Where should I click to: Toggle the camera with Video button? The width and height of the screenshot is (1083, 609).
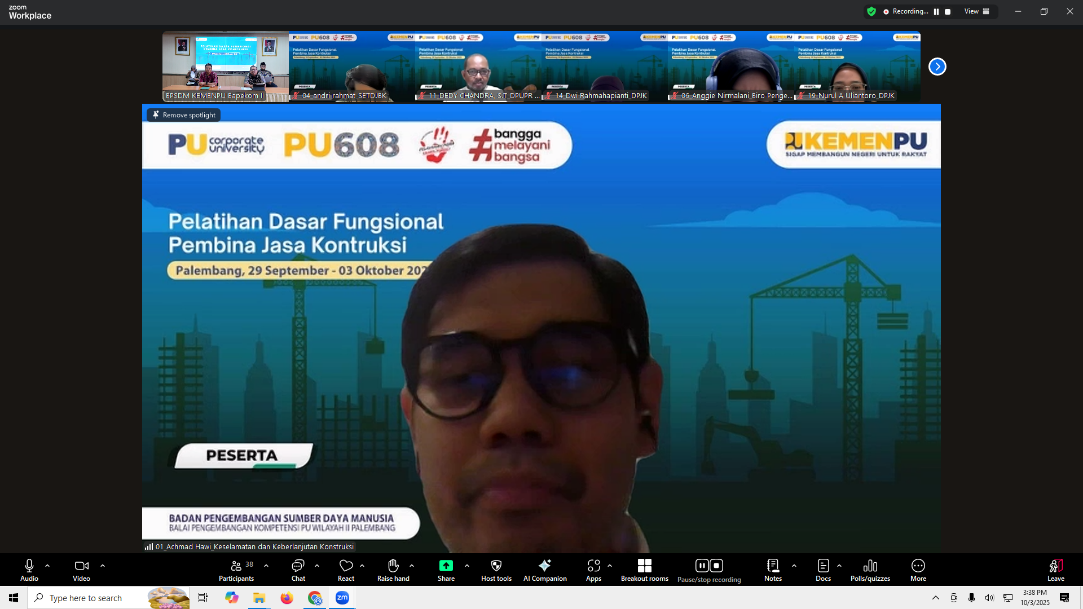81,567
